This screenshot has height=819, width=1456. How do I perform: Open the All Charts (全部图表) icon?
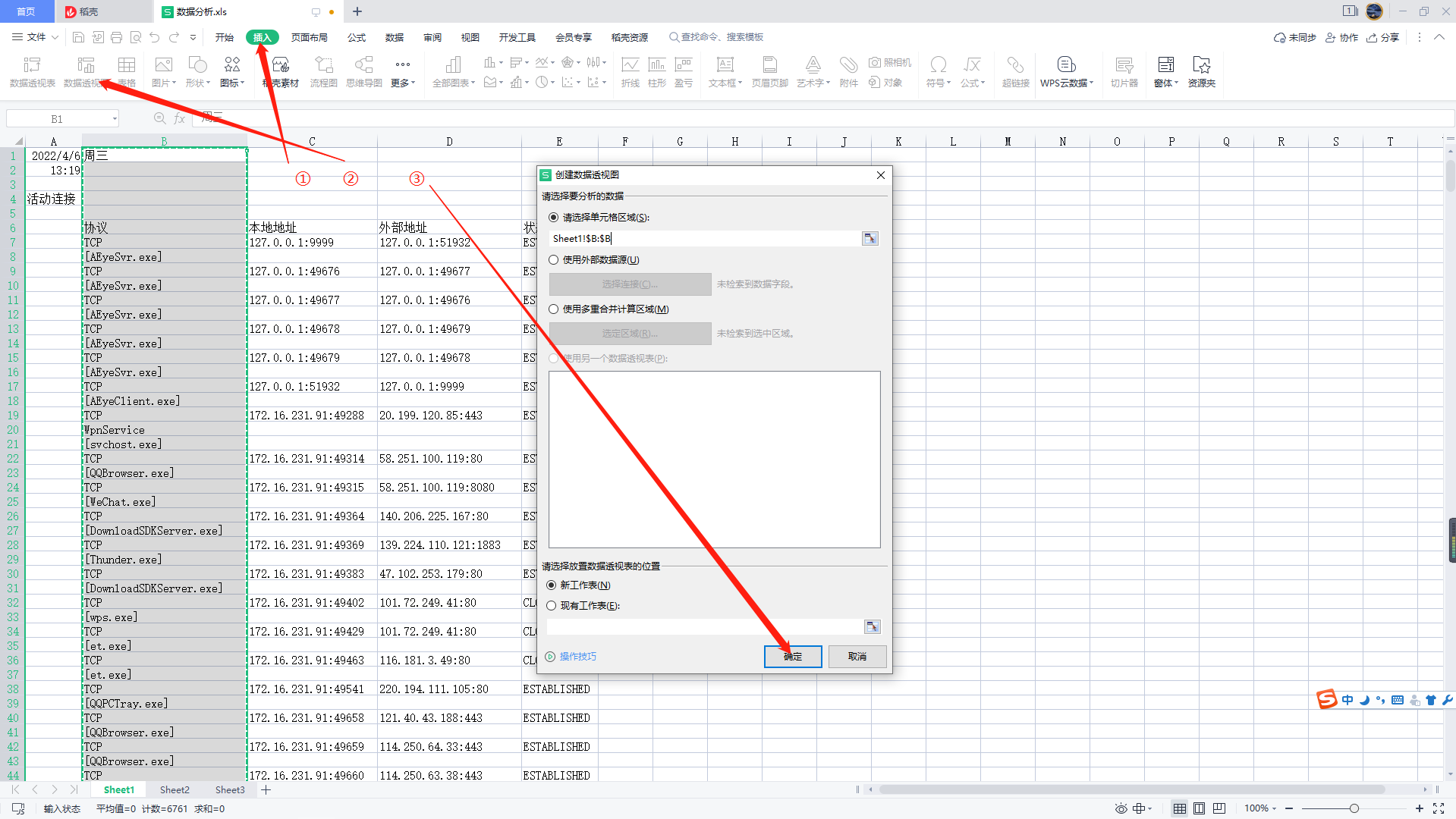(454, 72)
